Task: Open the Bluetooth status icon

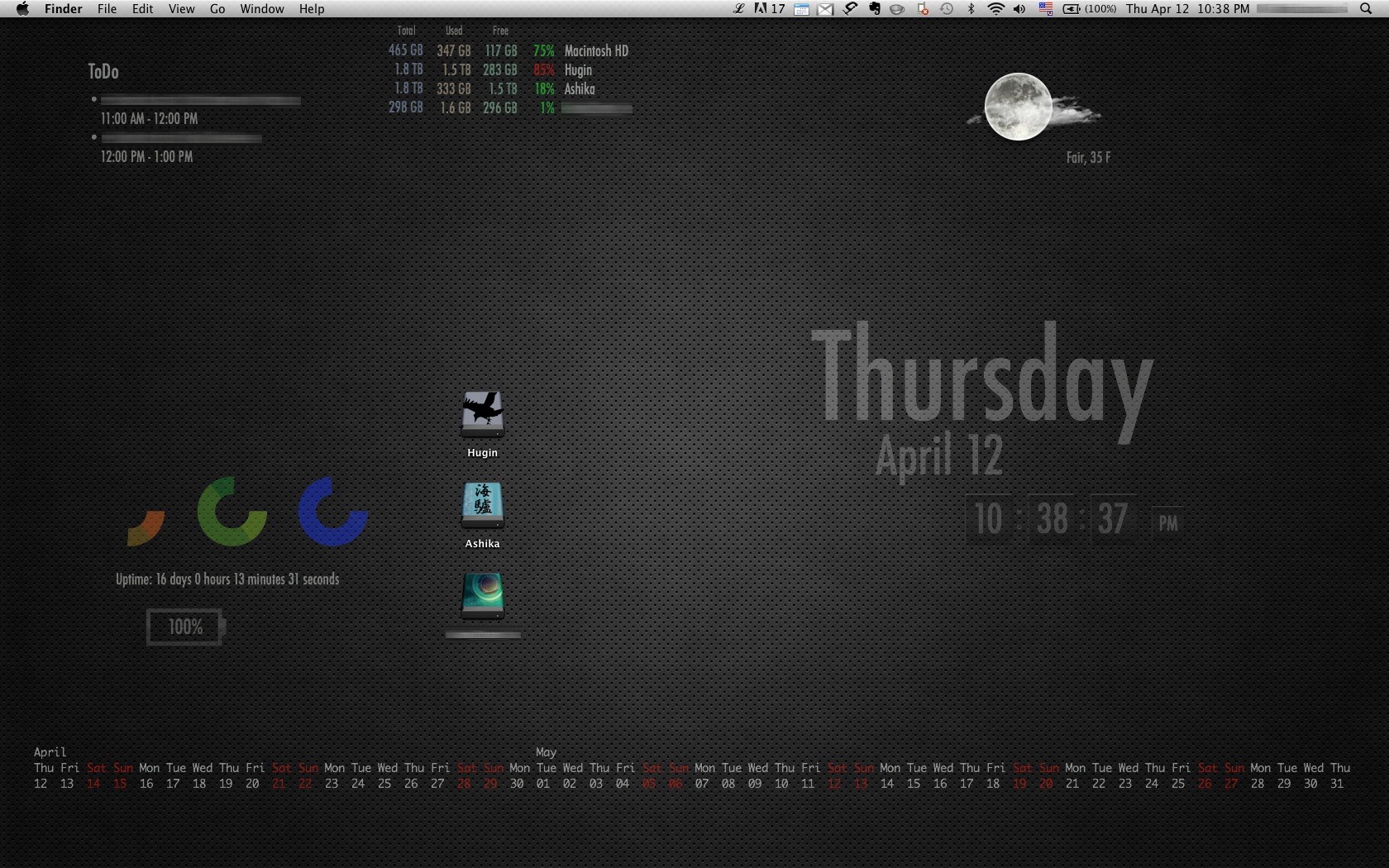Action: click(970, 9)
